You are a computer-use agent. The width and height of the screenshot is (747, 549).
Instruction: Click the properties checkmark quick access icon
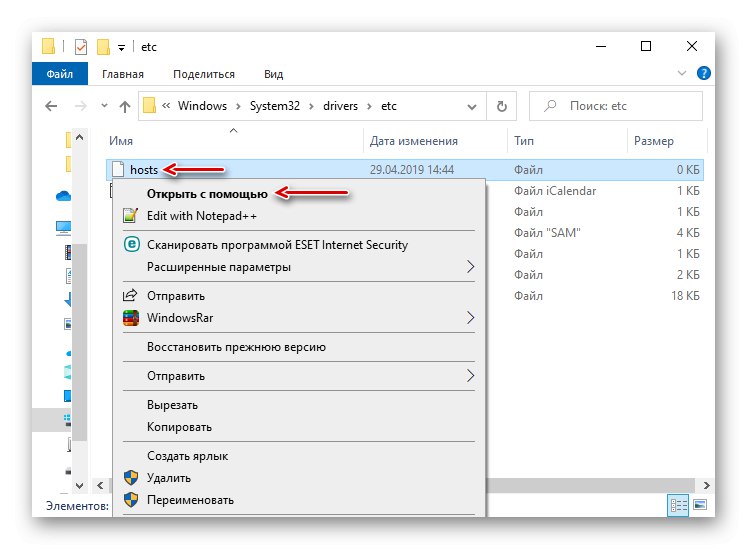pos(81,47)
